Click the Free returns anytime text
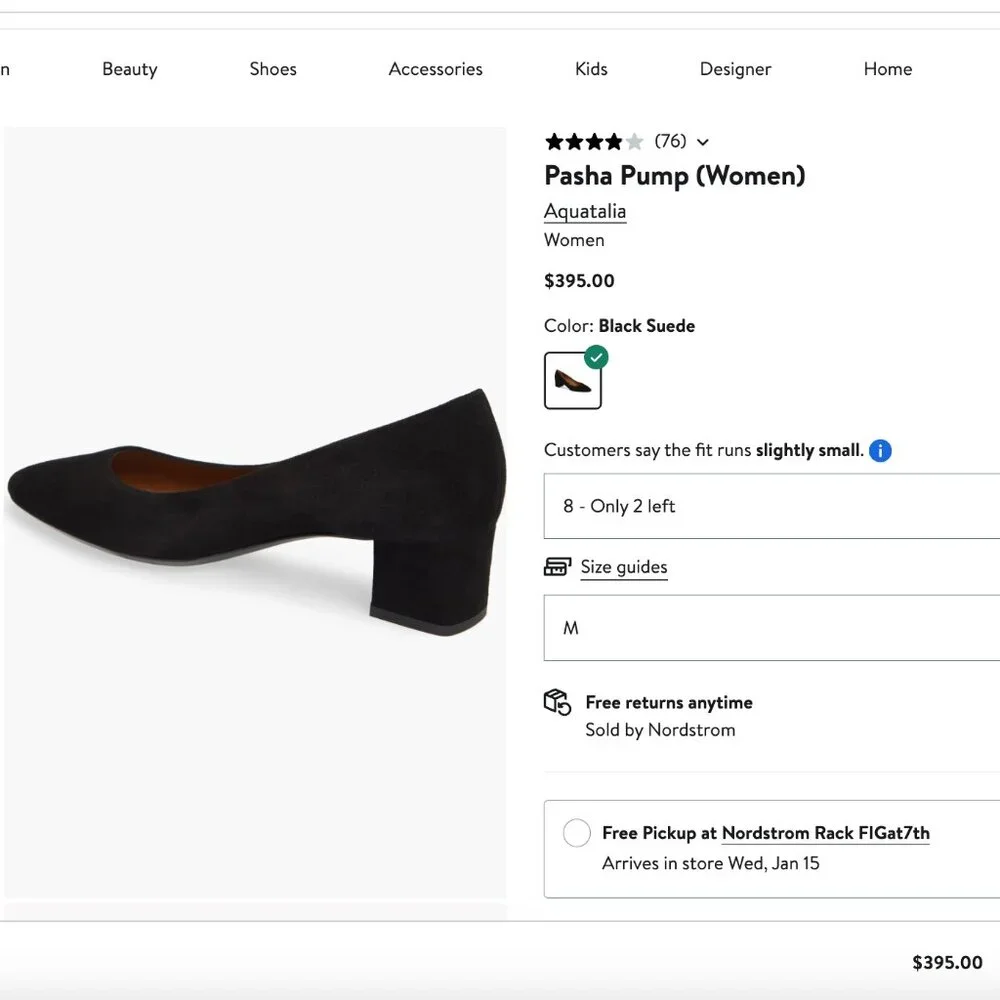1000x1000 pixels. (x=669, y=703)
